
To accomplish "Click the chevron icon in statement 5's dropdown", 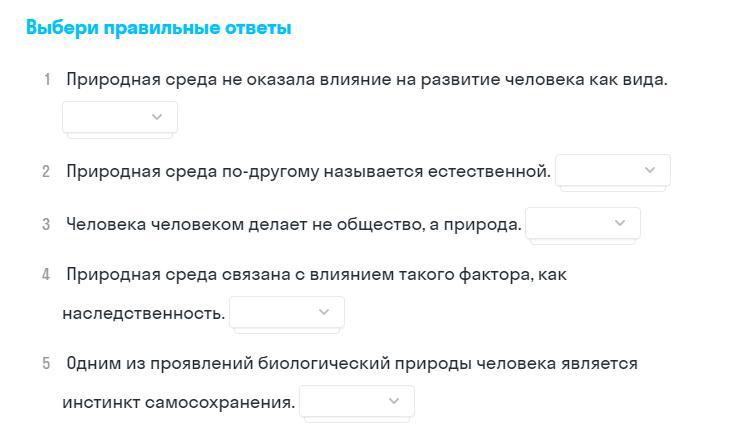I will point(394,401).
